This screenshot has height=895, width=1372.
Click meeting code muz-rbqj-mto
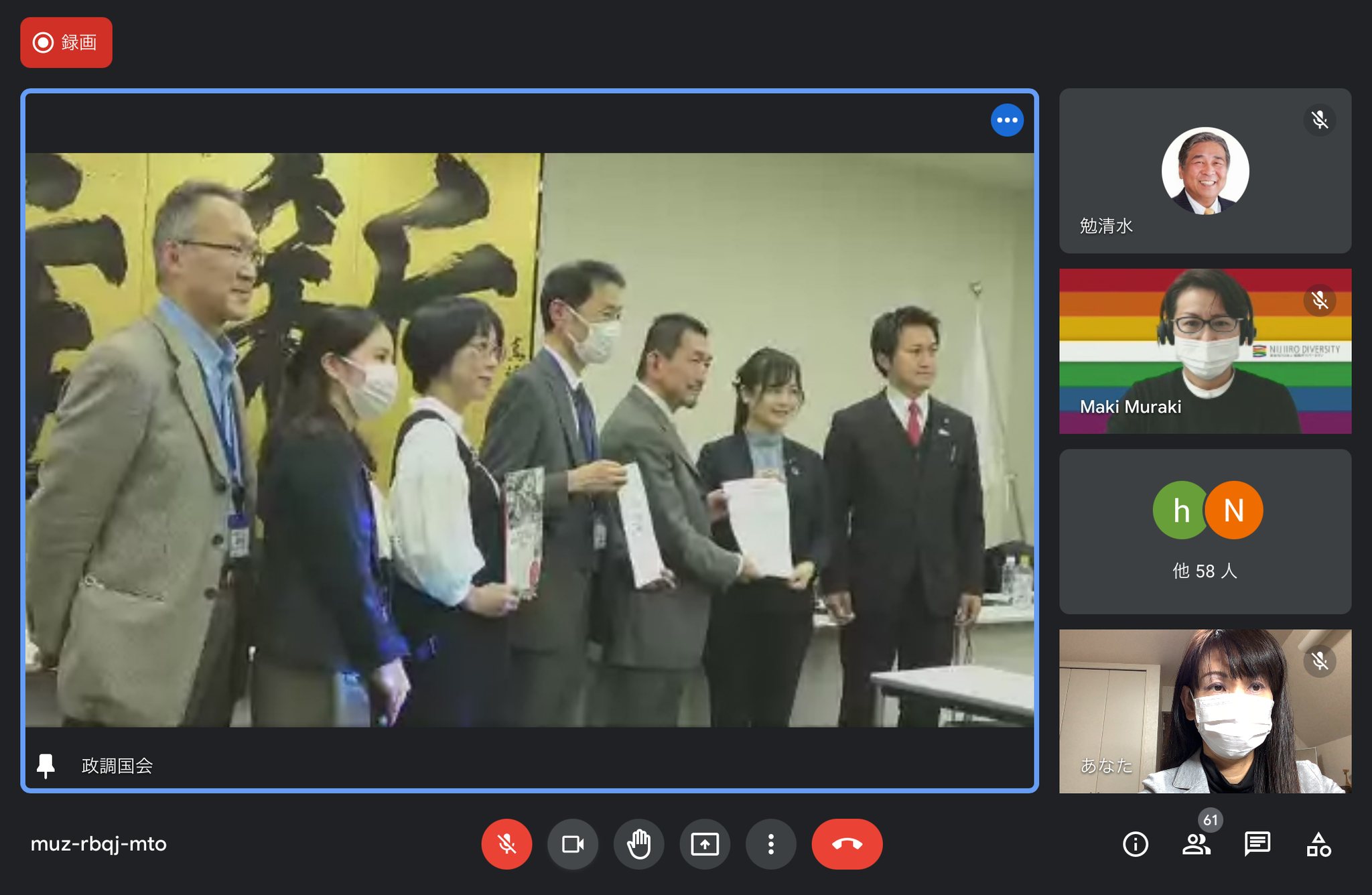[x=98, y=844]
